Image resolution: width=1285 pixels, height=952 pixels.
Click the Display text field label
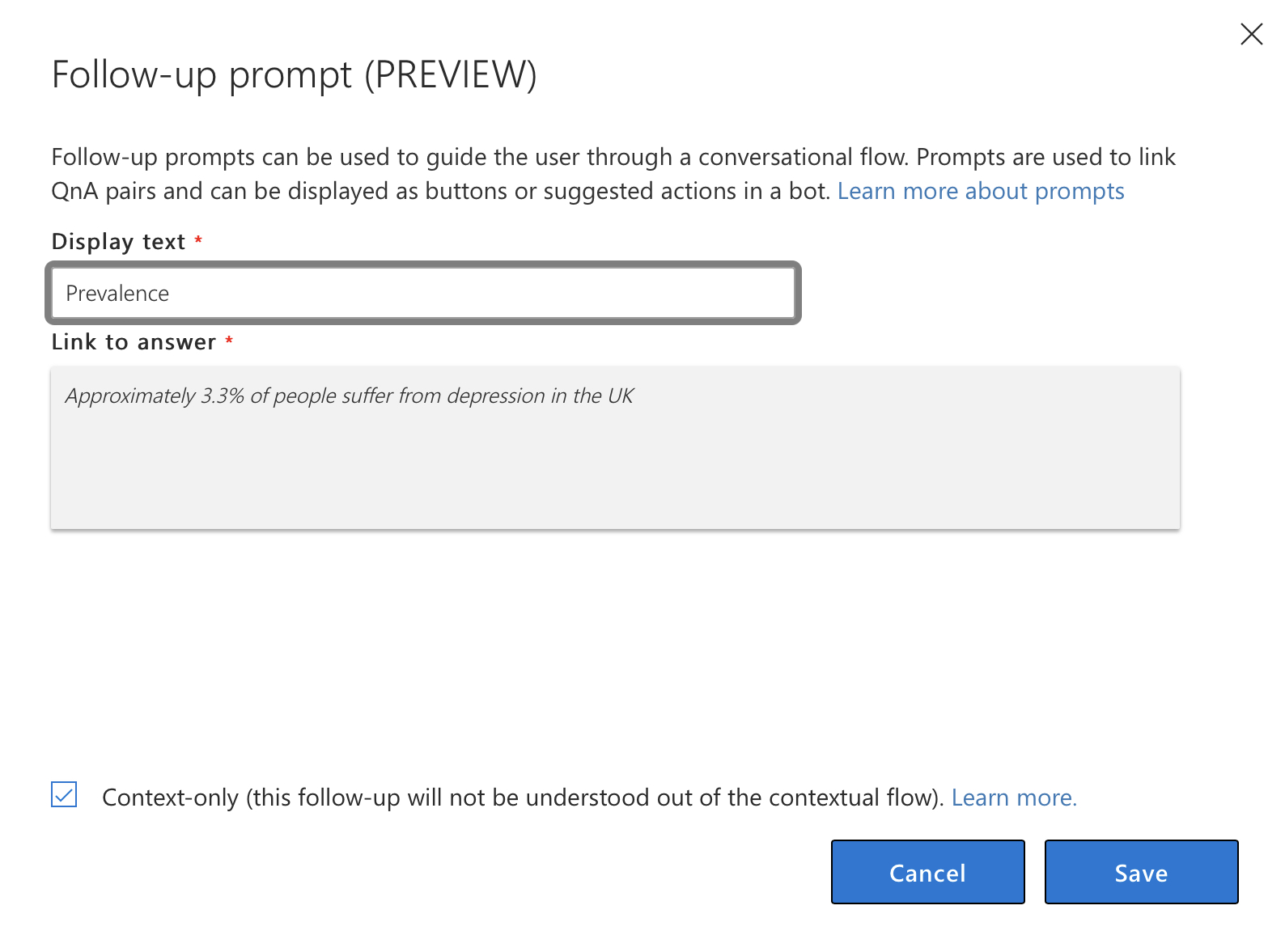118,242
